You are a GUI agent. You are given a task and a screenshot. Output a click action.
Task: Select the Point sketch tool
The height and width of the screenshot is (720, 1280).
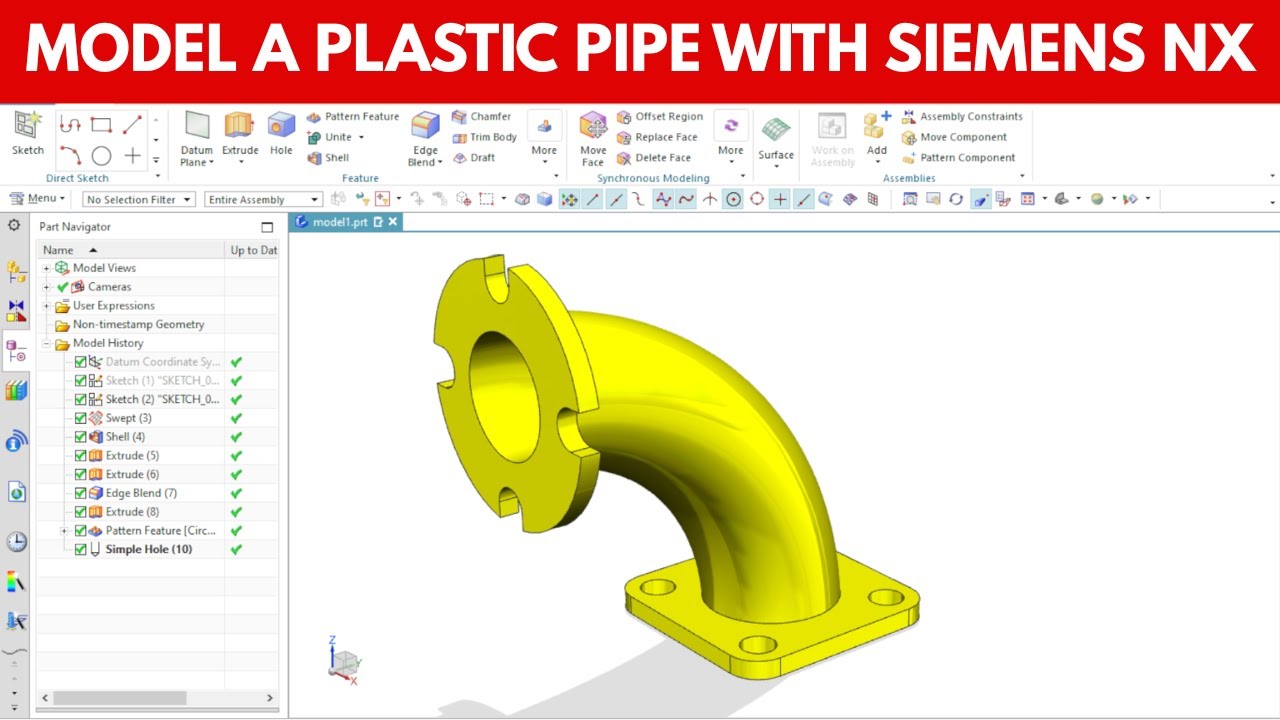pyautogui.click(x=132, y=156)
